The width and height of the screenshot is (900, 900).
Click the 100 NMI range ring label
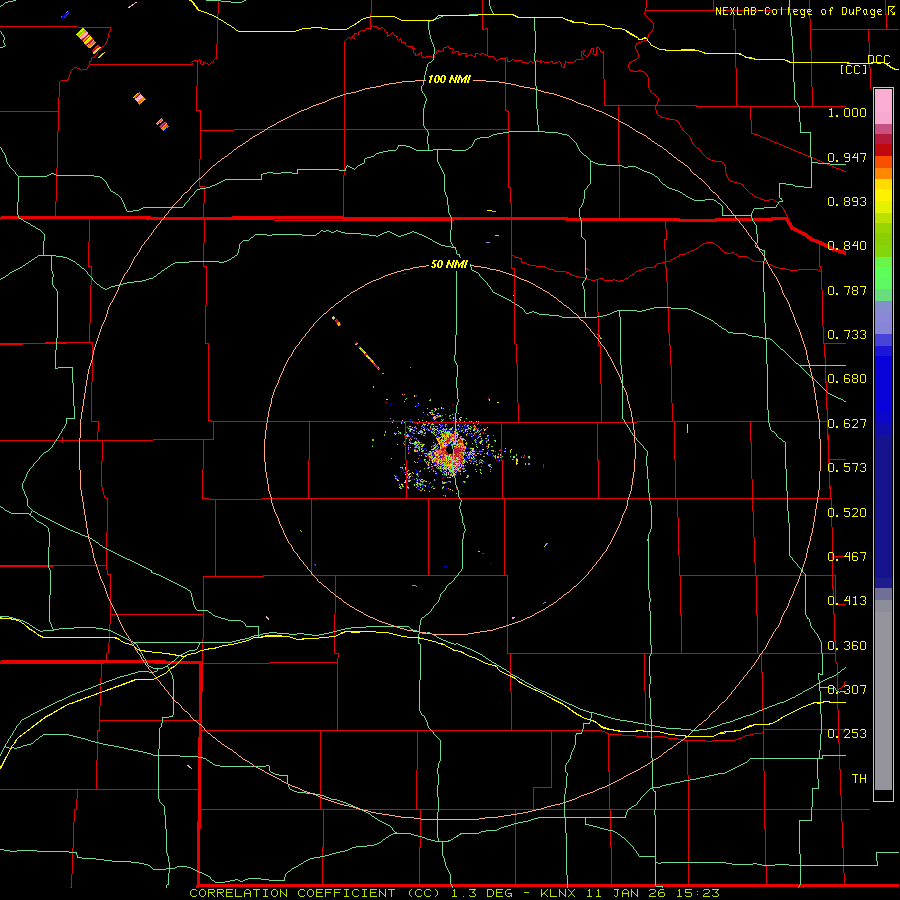point(449,79)
